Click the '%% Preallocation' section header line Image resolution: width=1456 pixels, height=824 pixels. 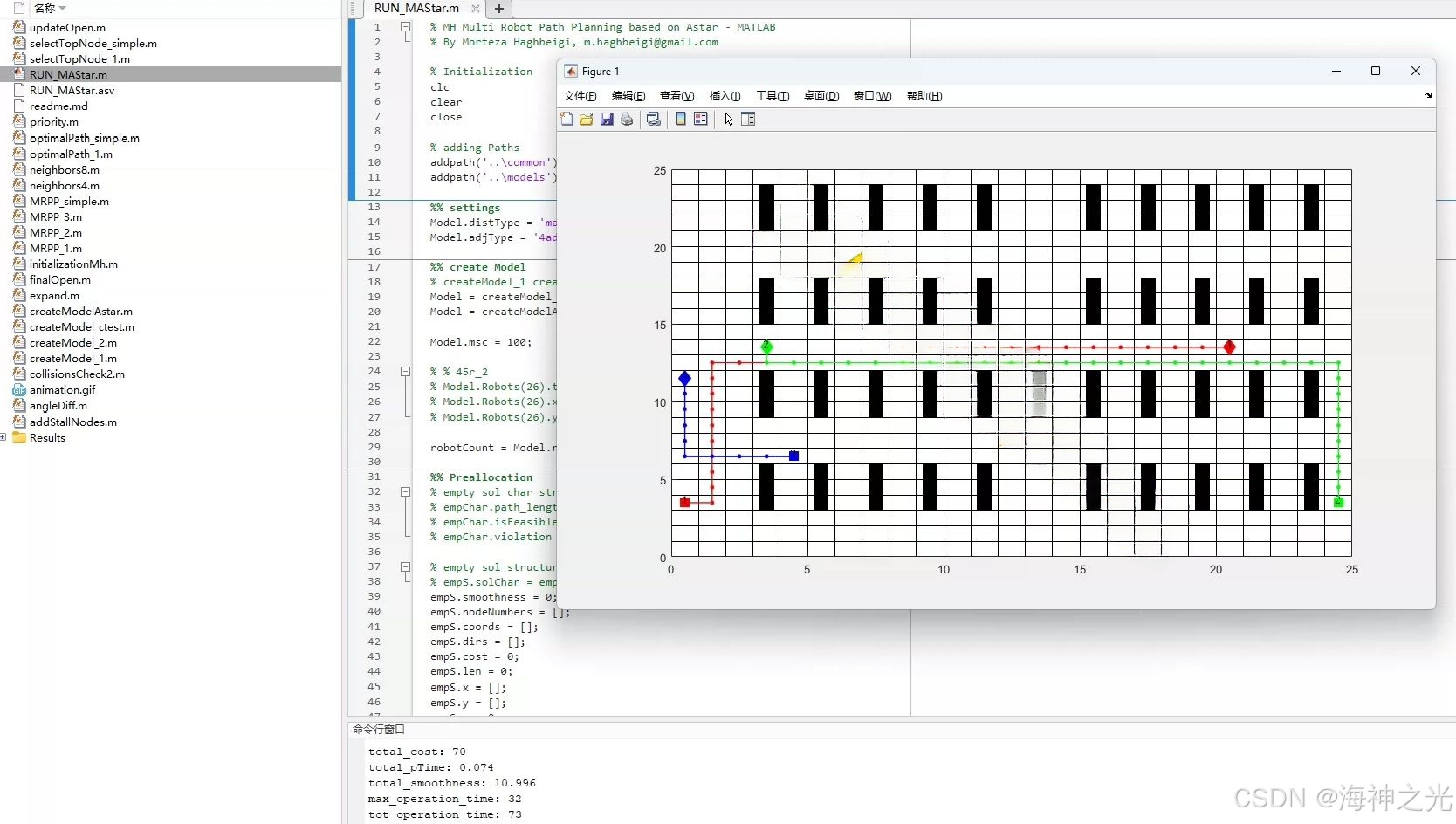(481, 477)
